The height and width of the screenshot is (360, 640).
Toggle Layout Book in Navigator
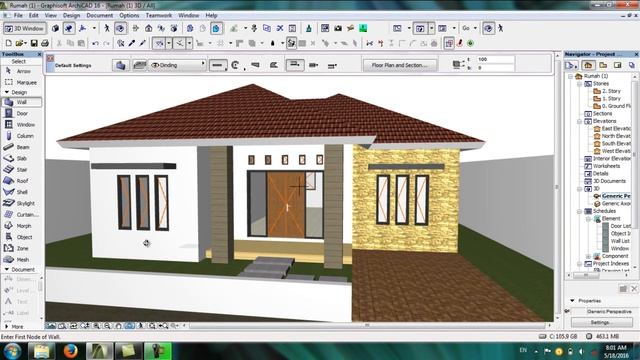coord(618,65)
